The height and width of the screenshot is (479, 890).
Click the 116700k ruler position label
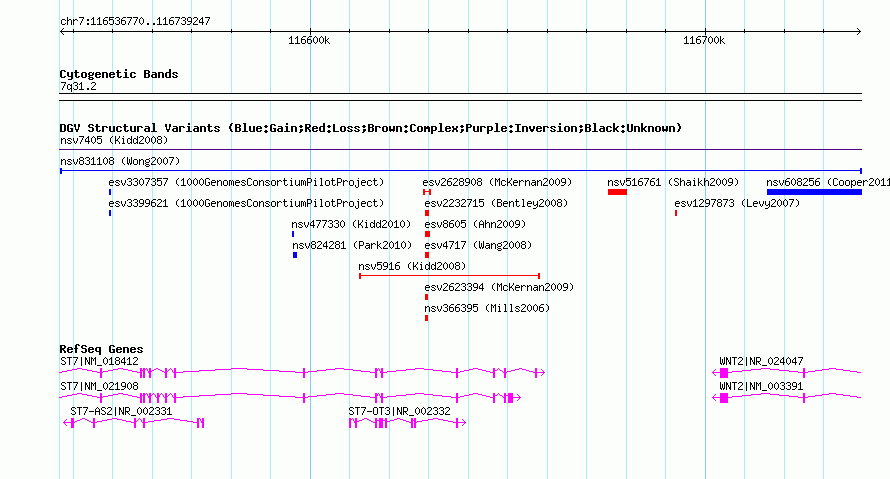point(704,40)
